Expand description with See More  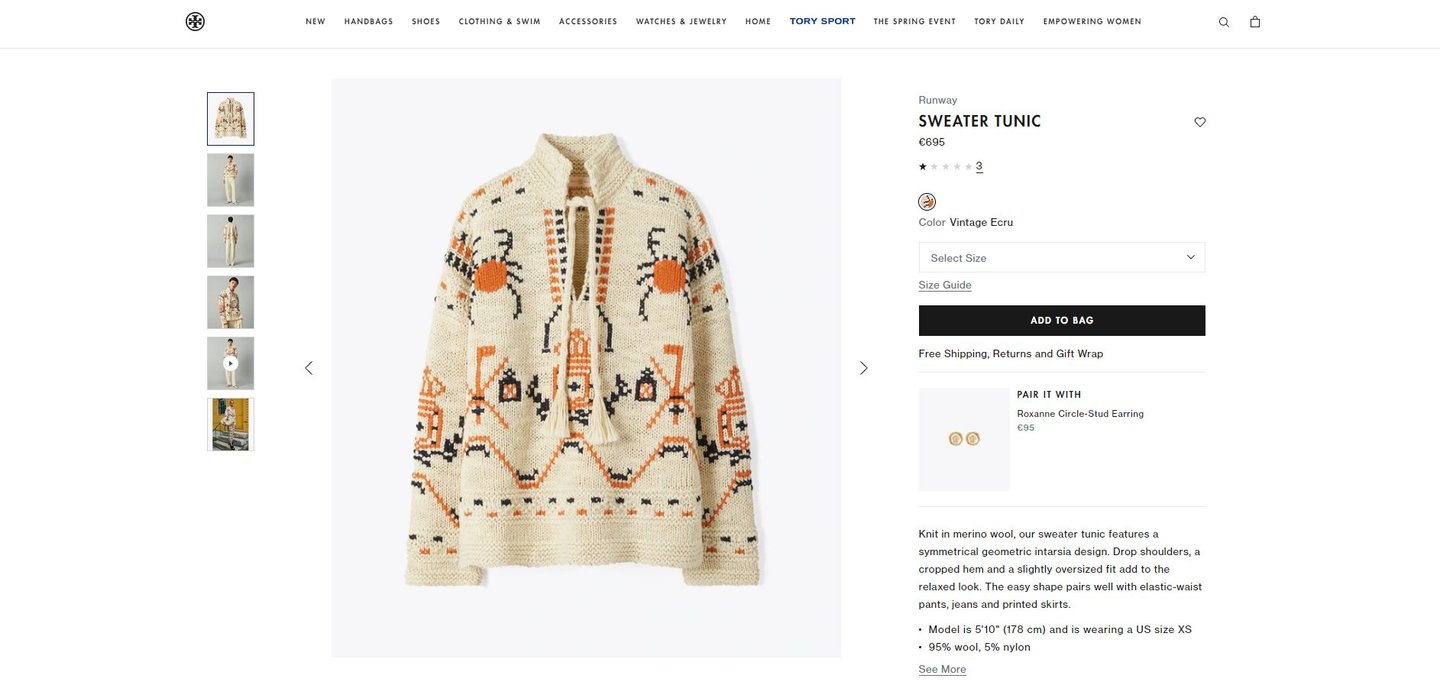(x=942, y=669)
